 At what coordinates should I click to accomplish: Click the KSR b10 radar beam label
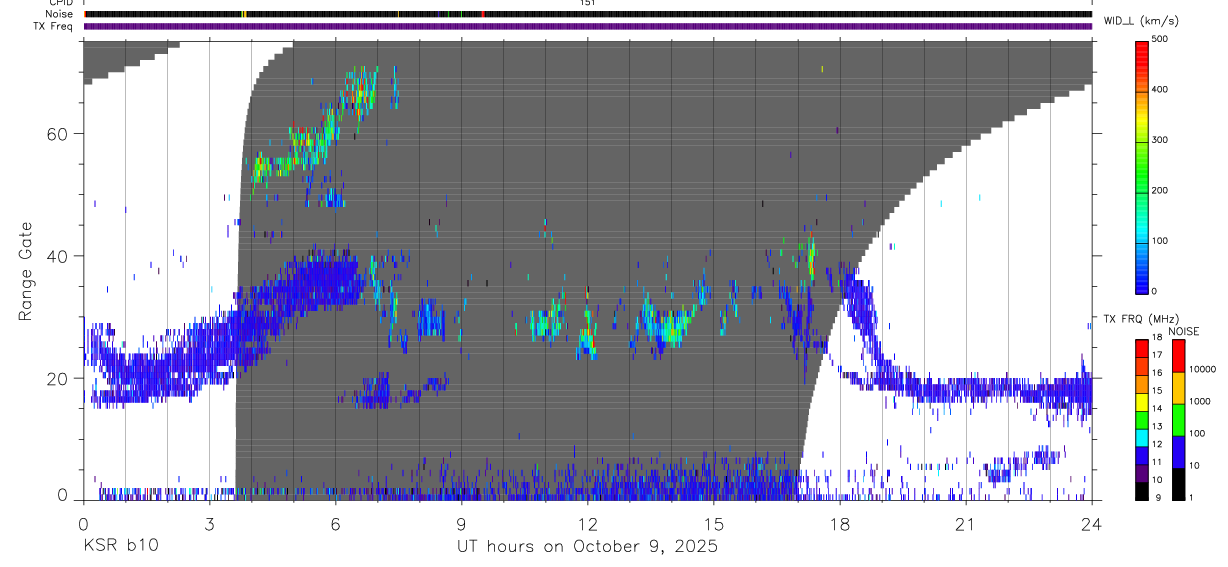pos(119,546)
